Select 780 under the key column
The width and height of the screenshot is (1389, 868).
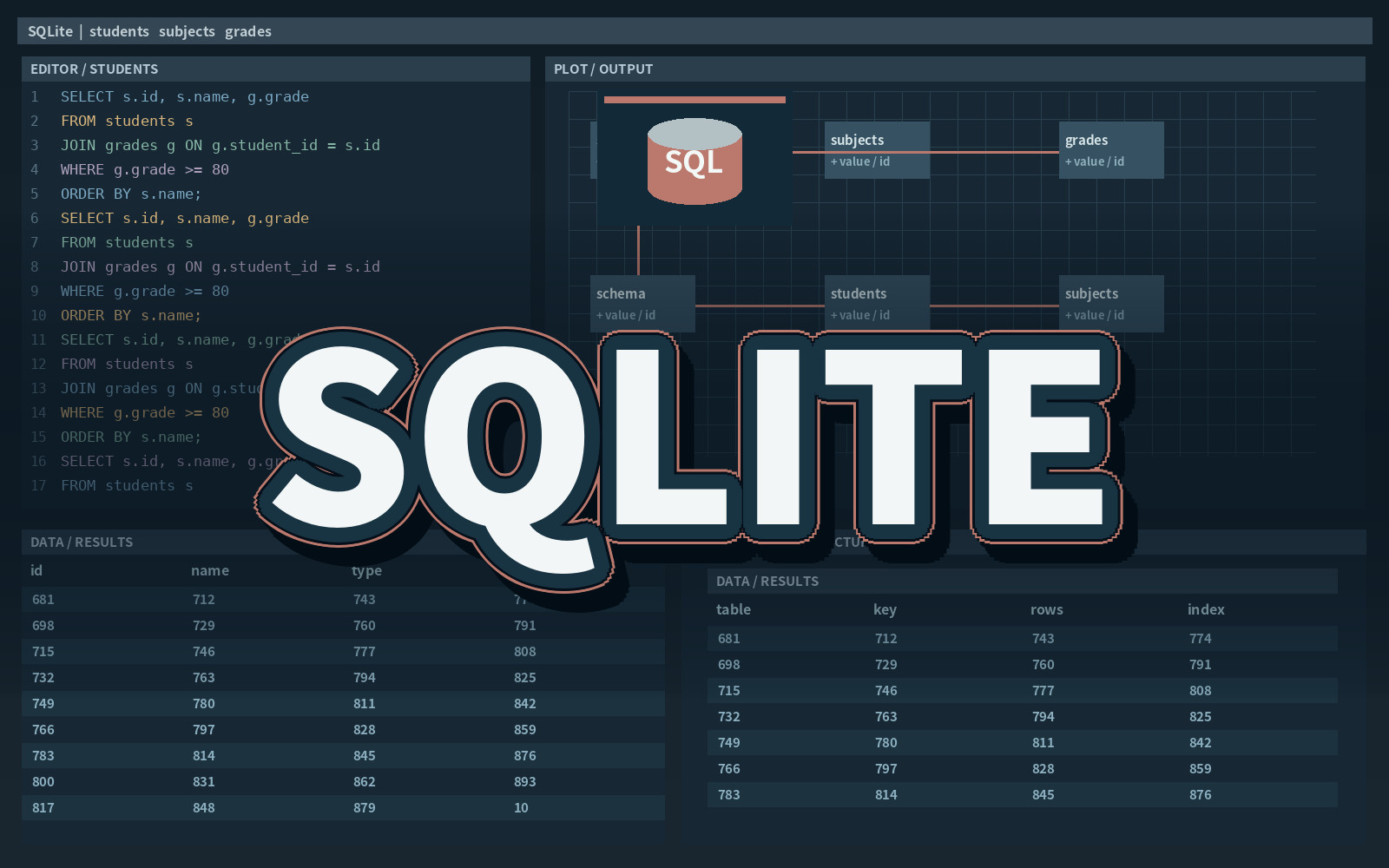(x=886, y=742)
